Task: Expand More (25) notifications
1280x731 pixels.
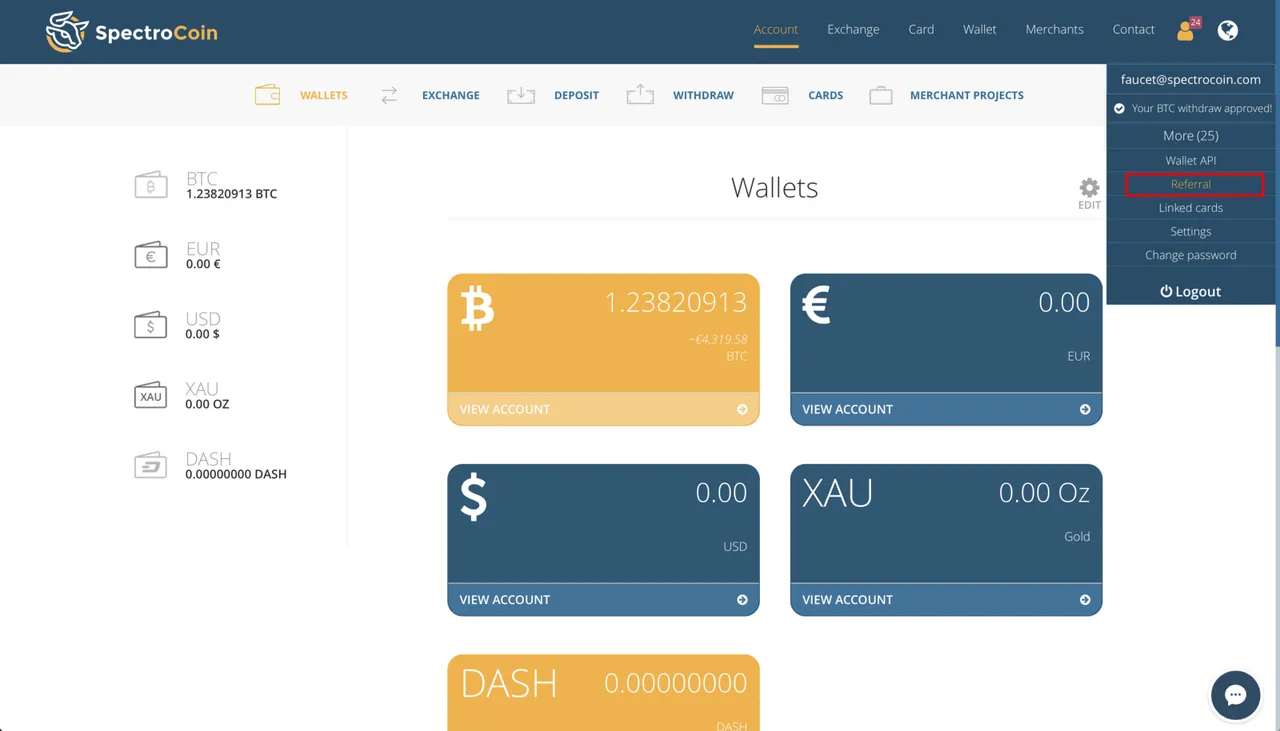Action: click(1191, 136)
